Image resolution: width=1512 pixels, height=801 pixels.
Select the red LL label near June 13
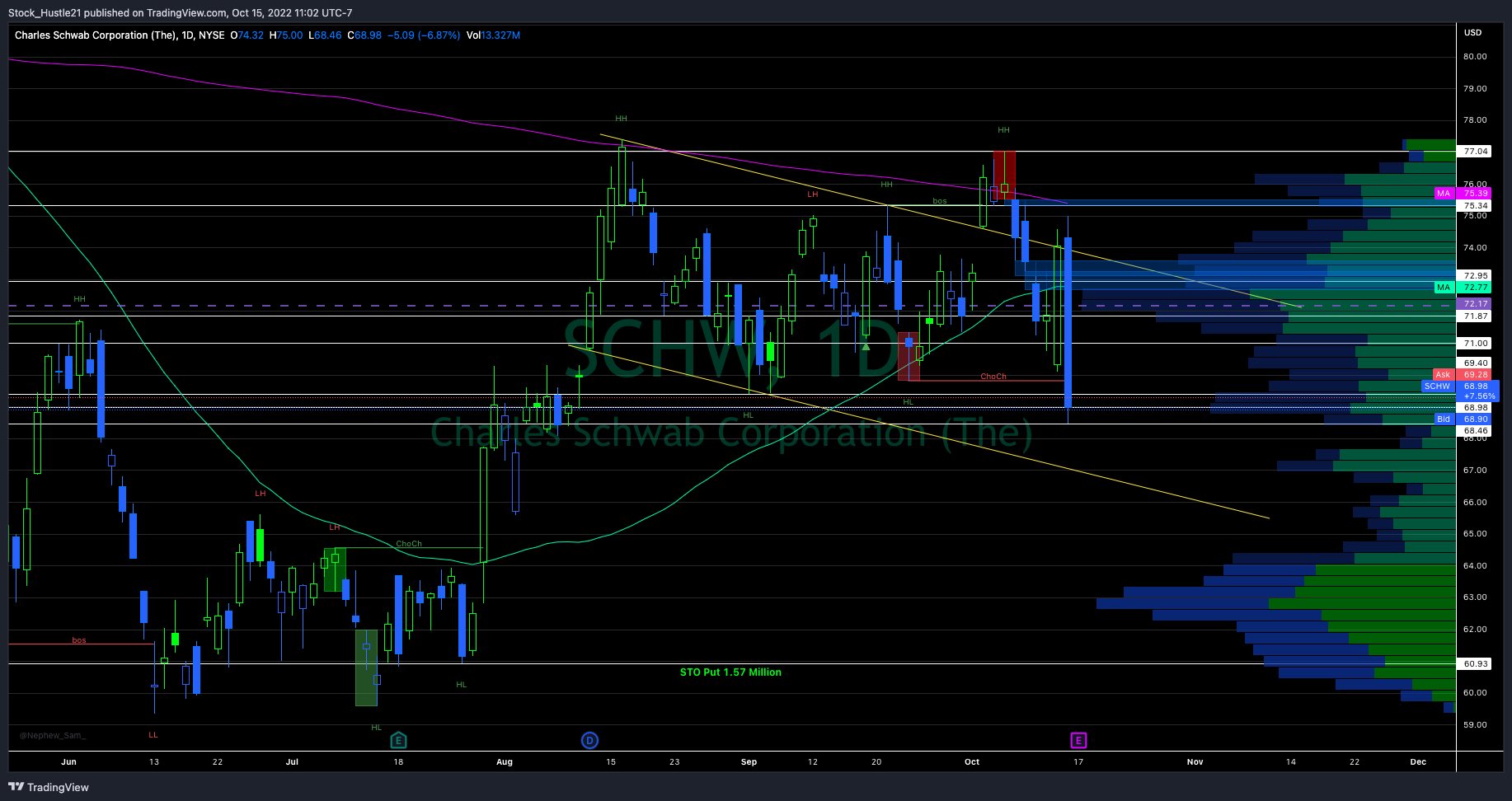[x=153, y=735]
